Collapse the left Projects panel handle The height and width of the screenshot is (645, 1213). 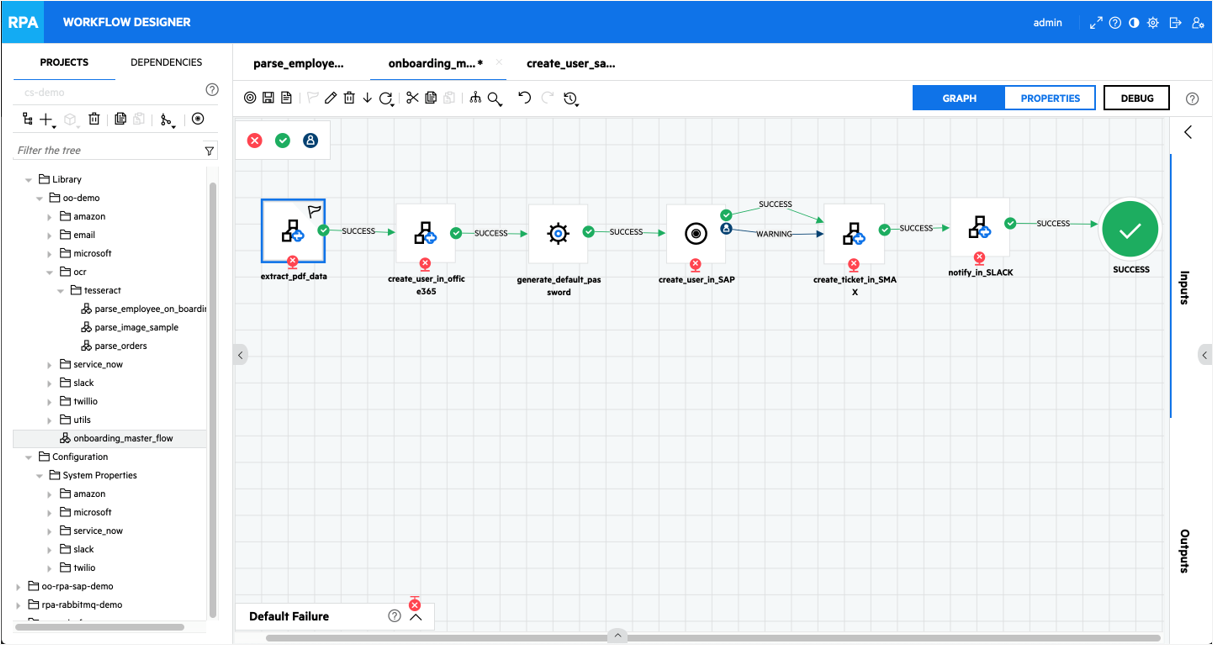[x=240, y=355]
